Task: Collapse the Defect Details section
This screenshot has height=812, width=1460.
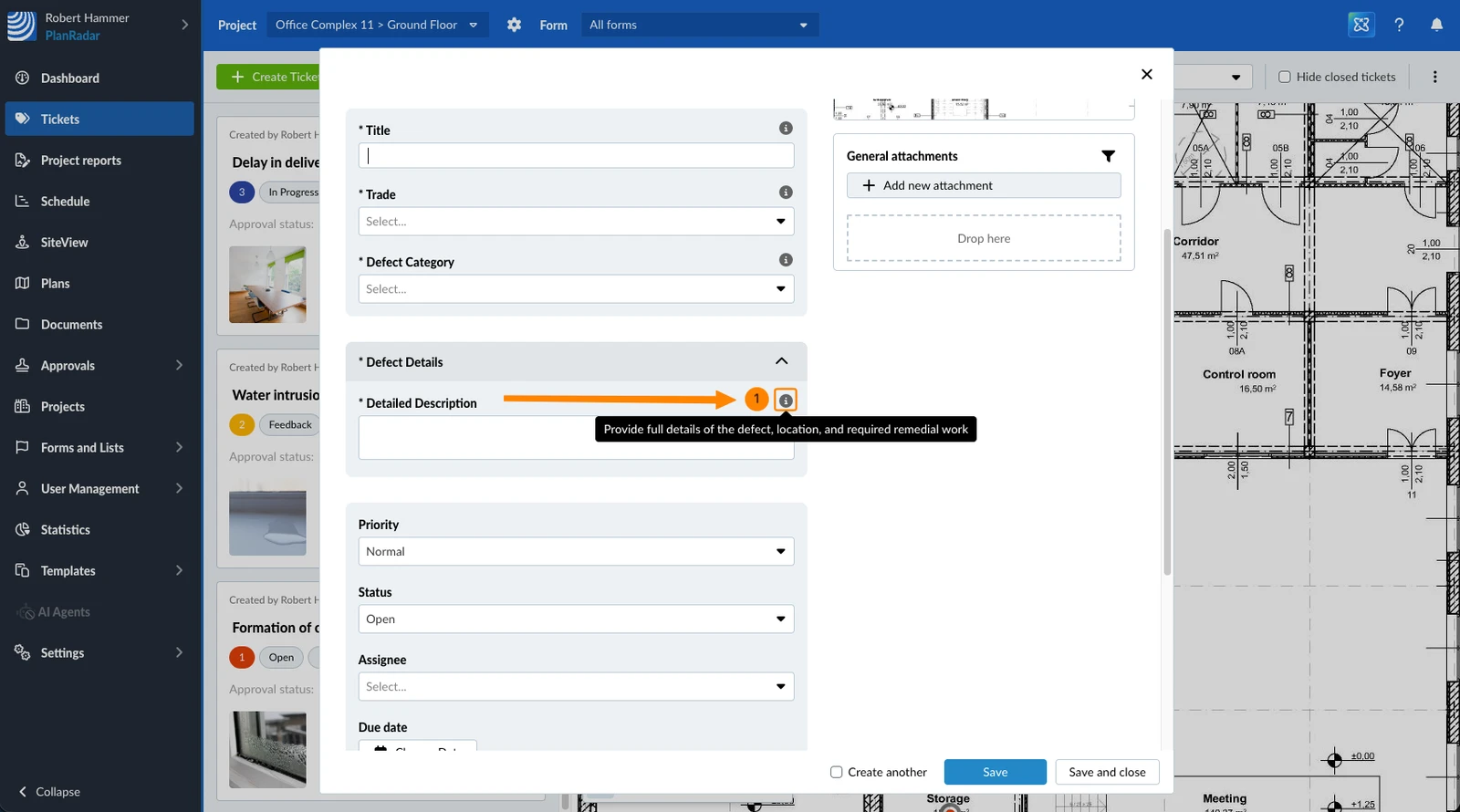Action: click(782, 361)
